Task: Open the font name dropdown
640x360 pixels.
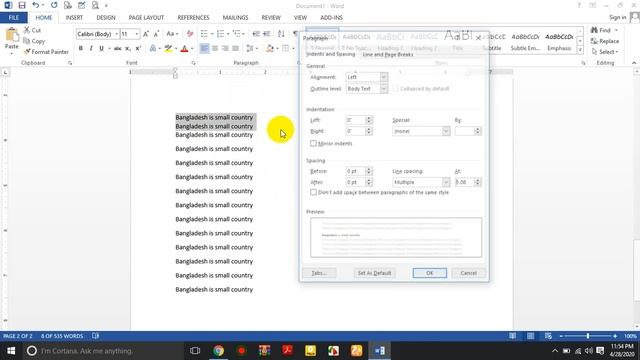Action: tap(116, 34)
